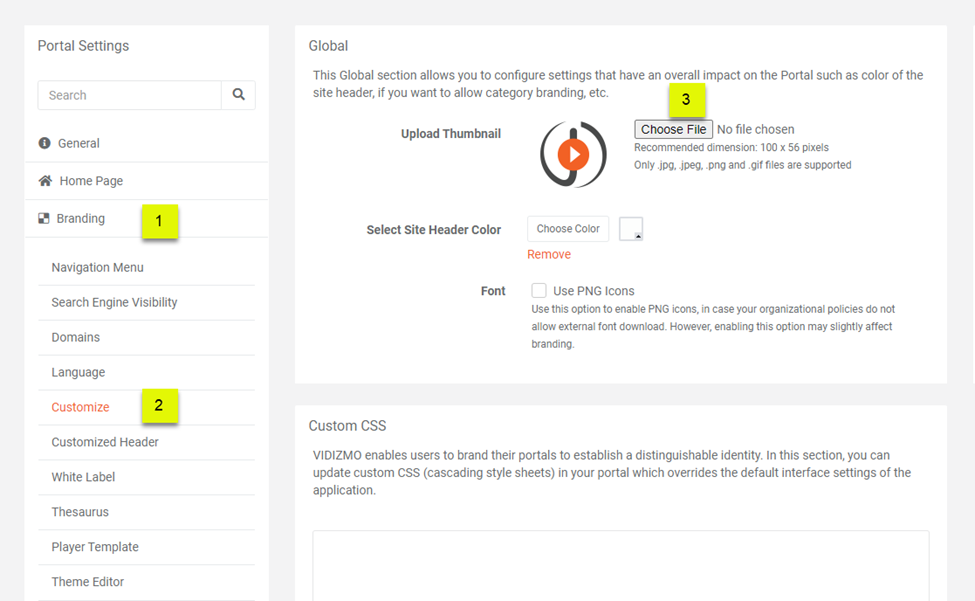Image resolution: width=975 pixels, height=601 pixels.
Task: Click the search magnifier icon button
Action: tap(238, 95)
